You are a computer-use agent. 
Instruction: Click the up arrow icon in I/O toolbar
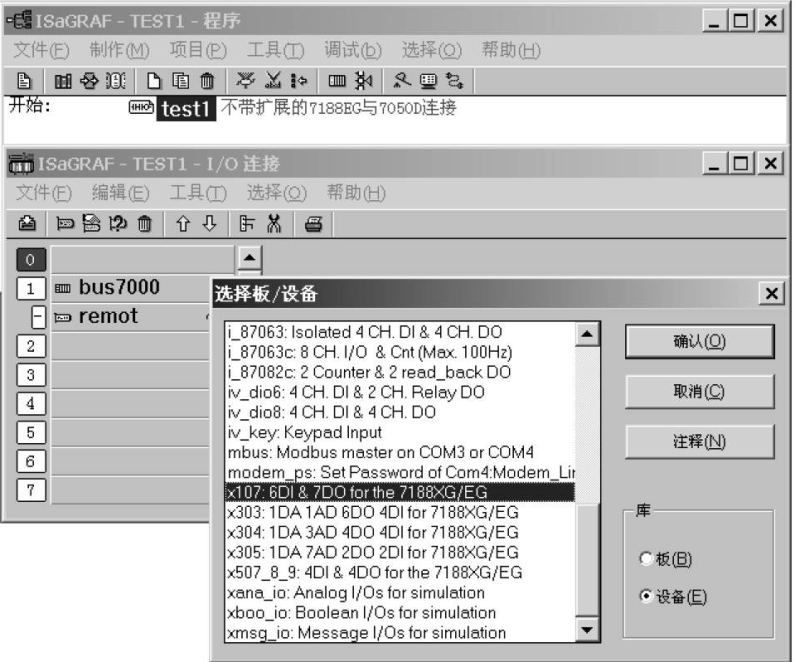183,223
